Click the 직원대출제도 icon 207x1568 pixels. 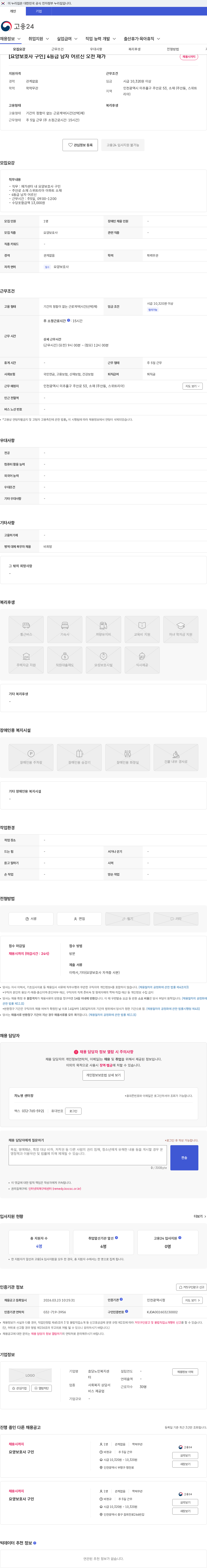tap(64, 660)
